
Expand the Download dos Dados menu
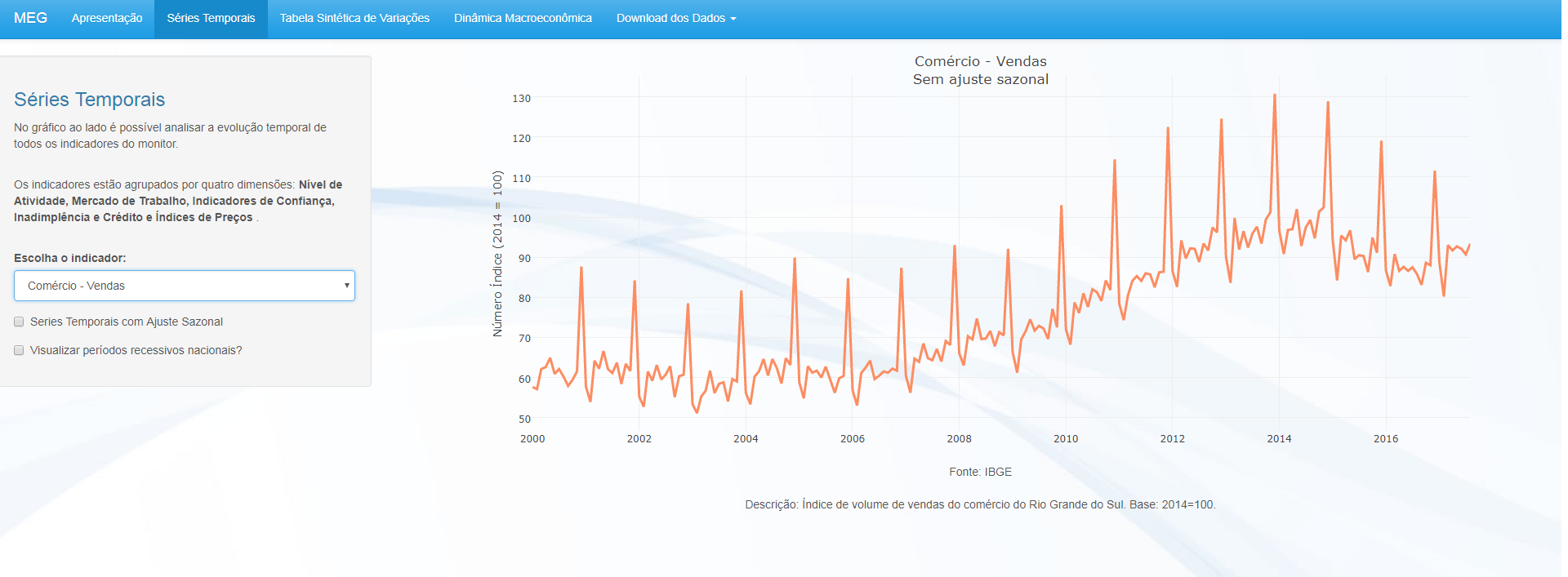click(x=670, y=18)
